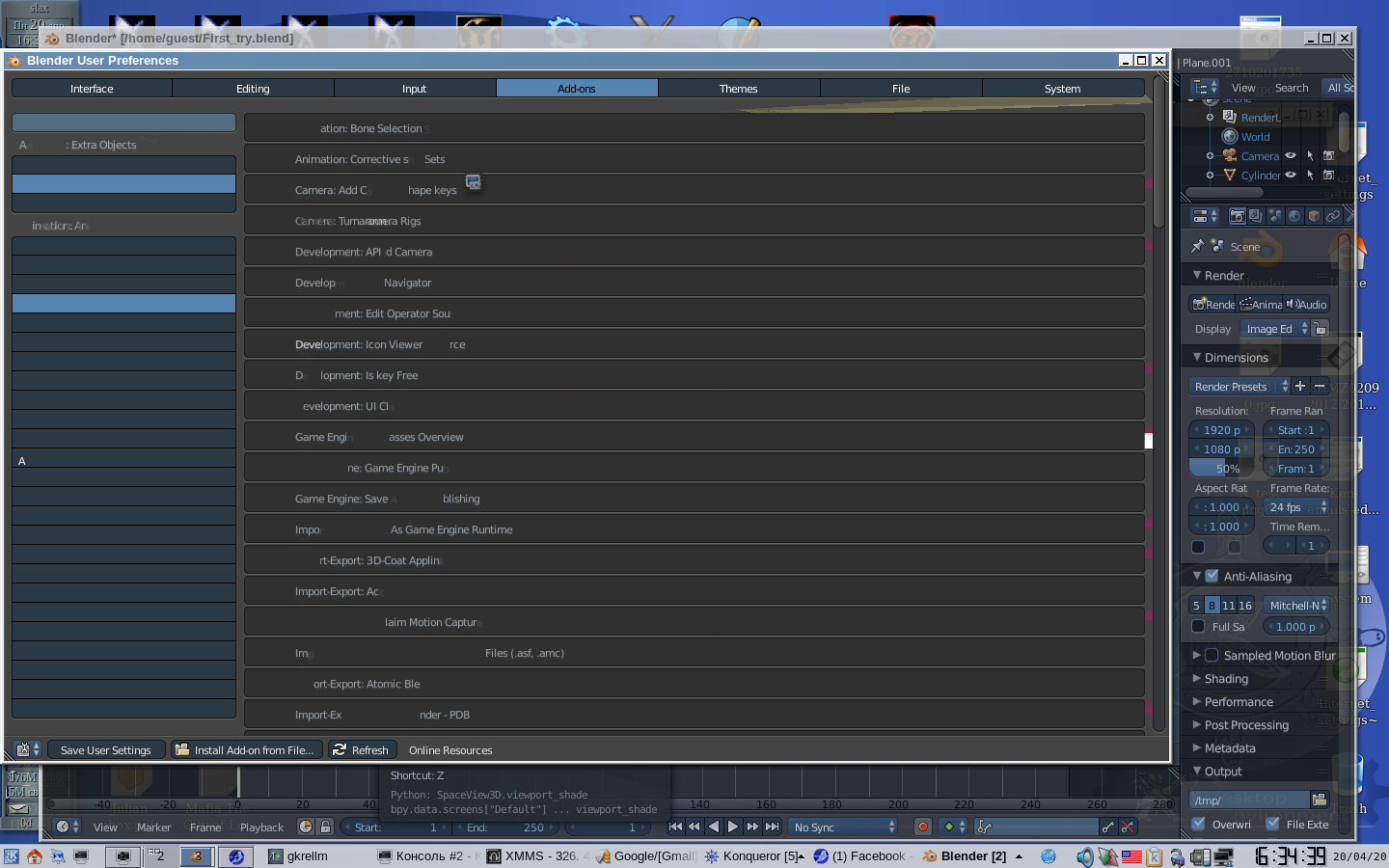Select Render properties camera tab icon
Image resolution: width=1389 pixels, height=868 pixels.
pyautogui.click(x=1237, y=216)
